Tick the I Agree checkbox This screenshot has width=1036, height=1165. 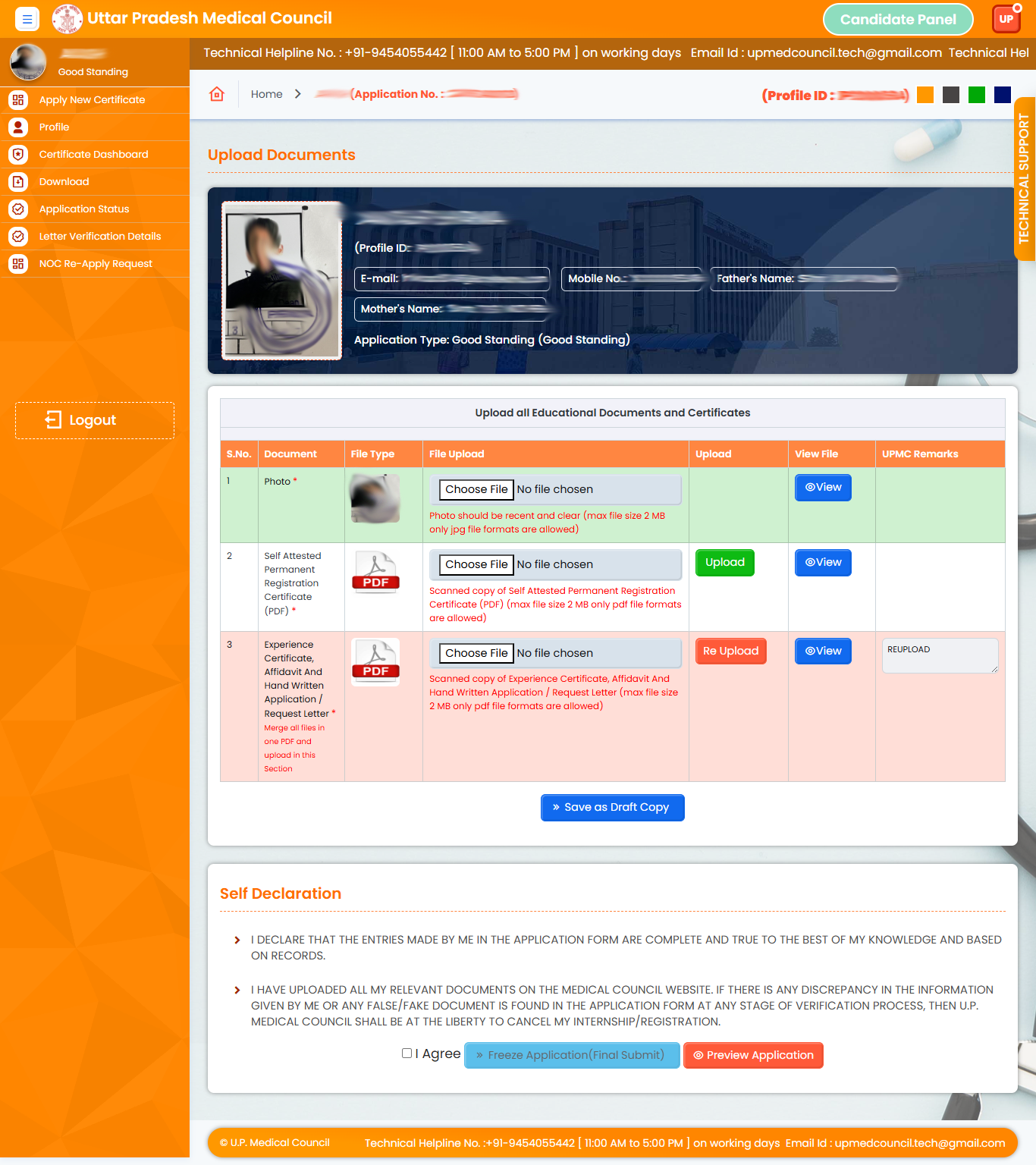407,1054
